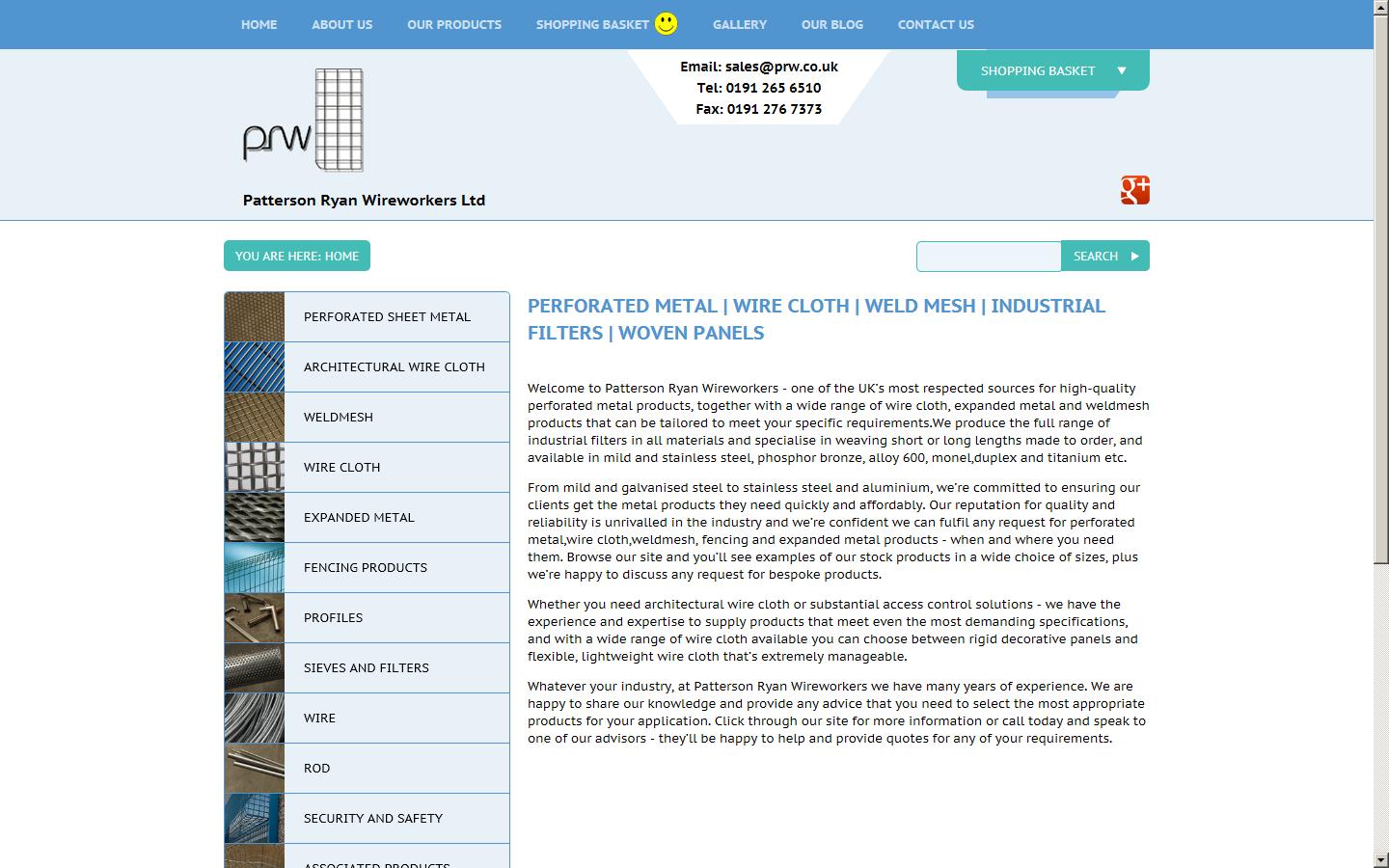Select the expanded metal thumbnail icon

[254, 517]
